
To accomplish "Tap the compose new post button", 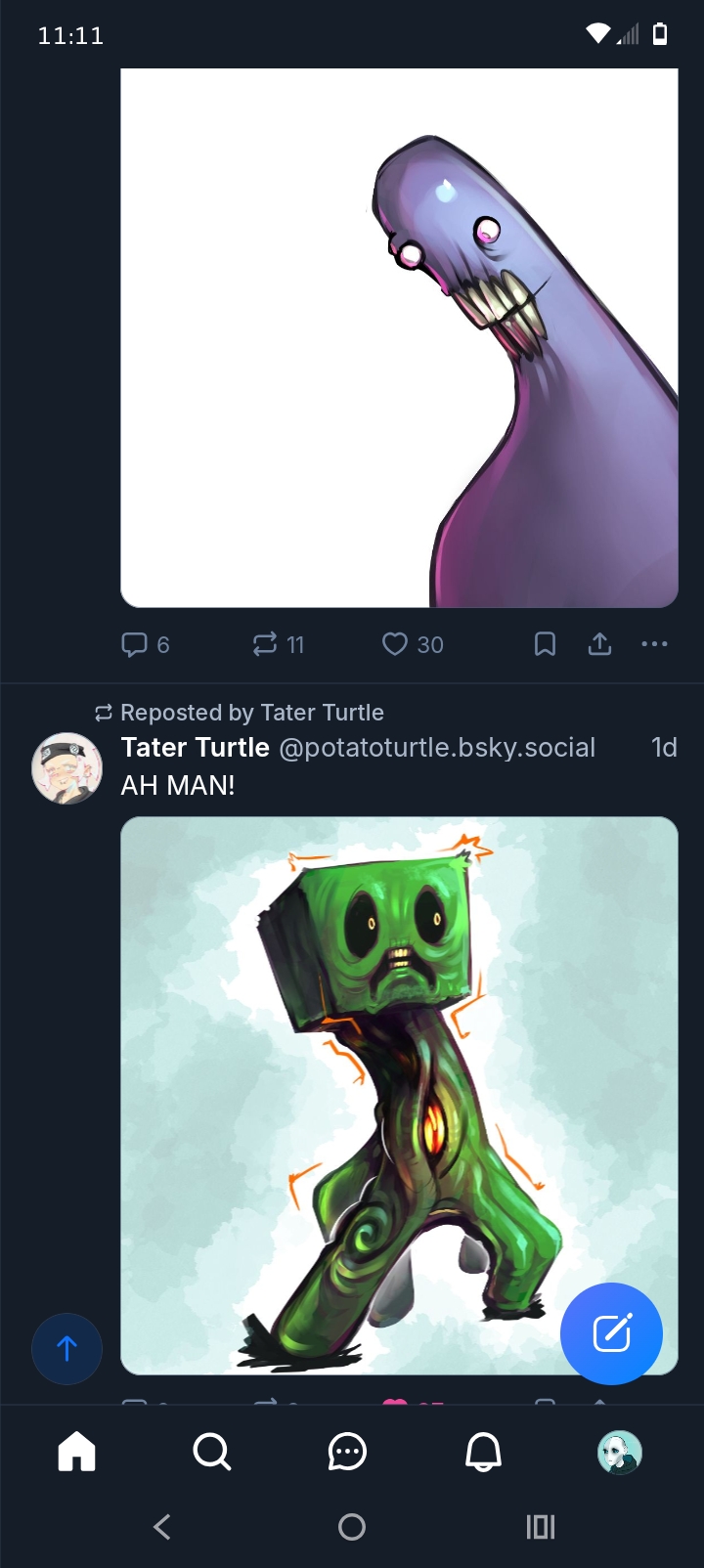I will tap(611, 1333).
